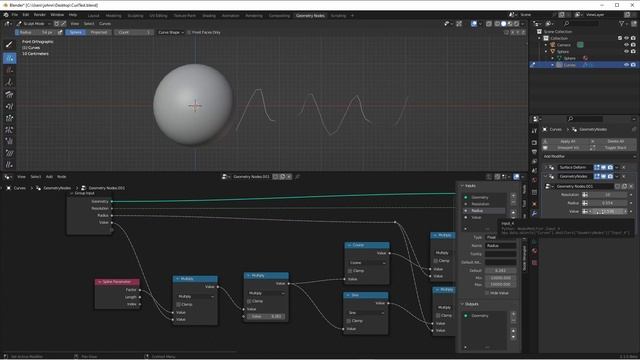The image size is (640, 360).
Task: Click the Delete All button
Action: [x=613, y=141]
